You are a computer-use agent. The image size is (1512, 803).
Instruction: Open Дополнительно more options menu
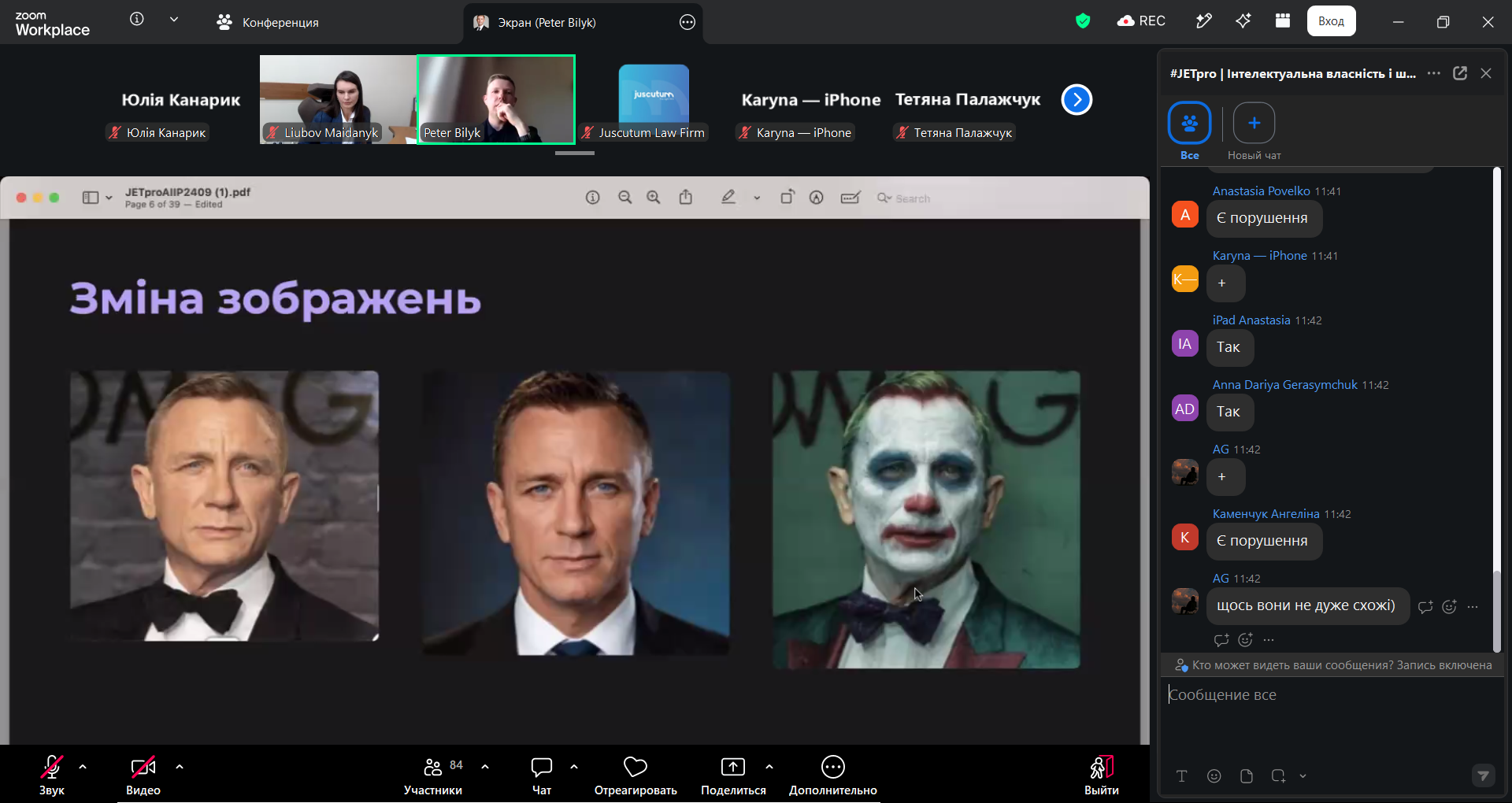(x=833, y=775)
